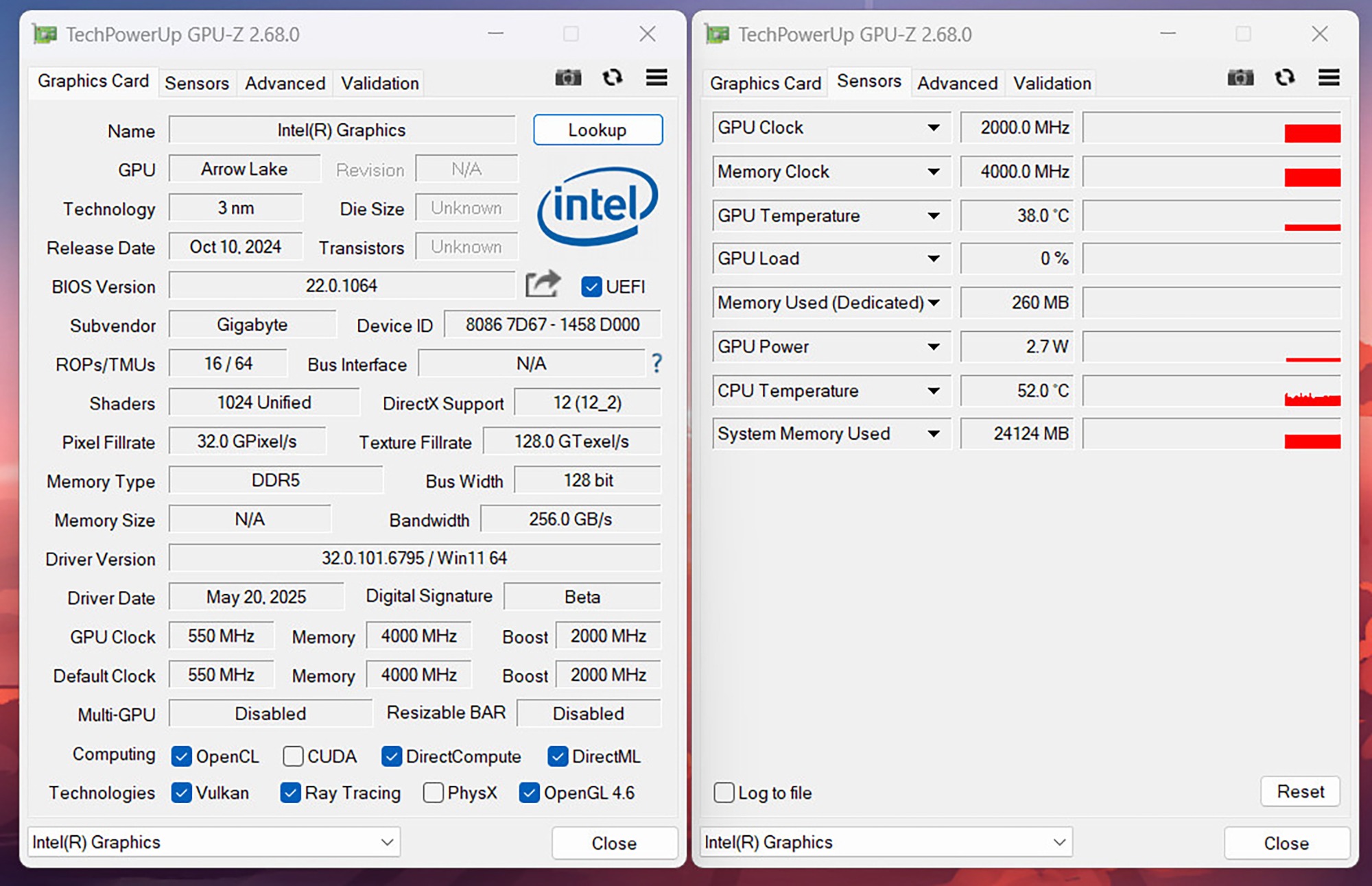Click the camera icon in Sensors window

click(x=1240, y=77)
